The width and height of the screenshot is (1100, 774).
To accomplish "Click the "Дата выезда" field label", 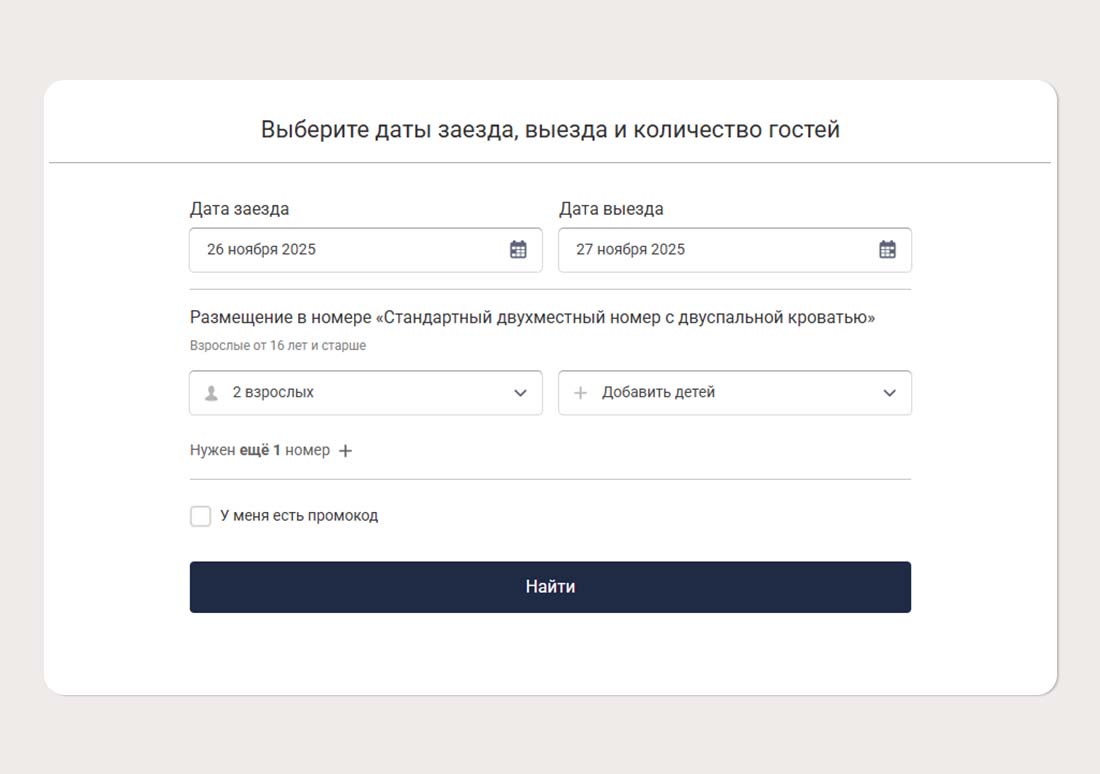I will click(610, 209).
